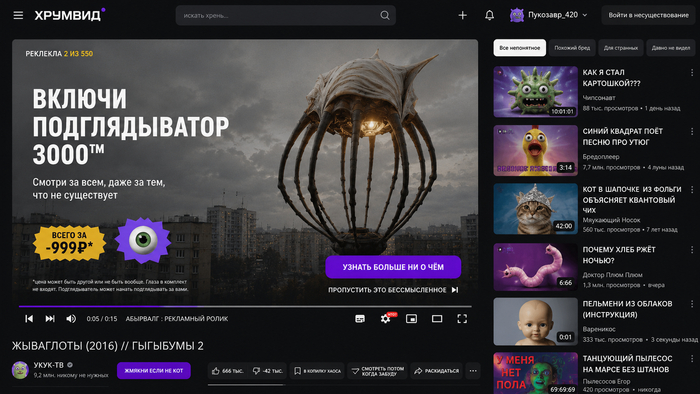Open player settings gear
Viewport: 700px width, 394px height.
(385, 319)
